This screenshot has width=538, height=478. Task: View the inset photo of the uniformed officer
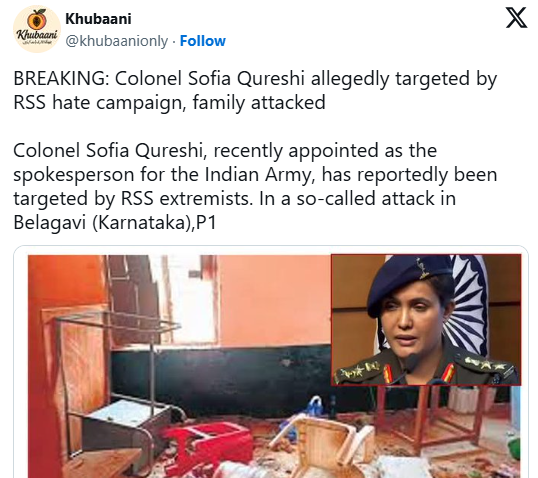click(426, 320)
